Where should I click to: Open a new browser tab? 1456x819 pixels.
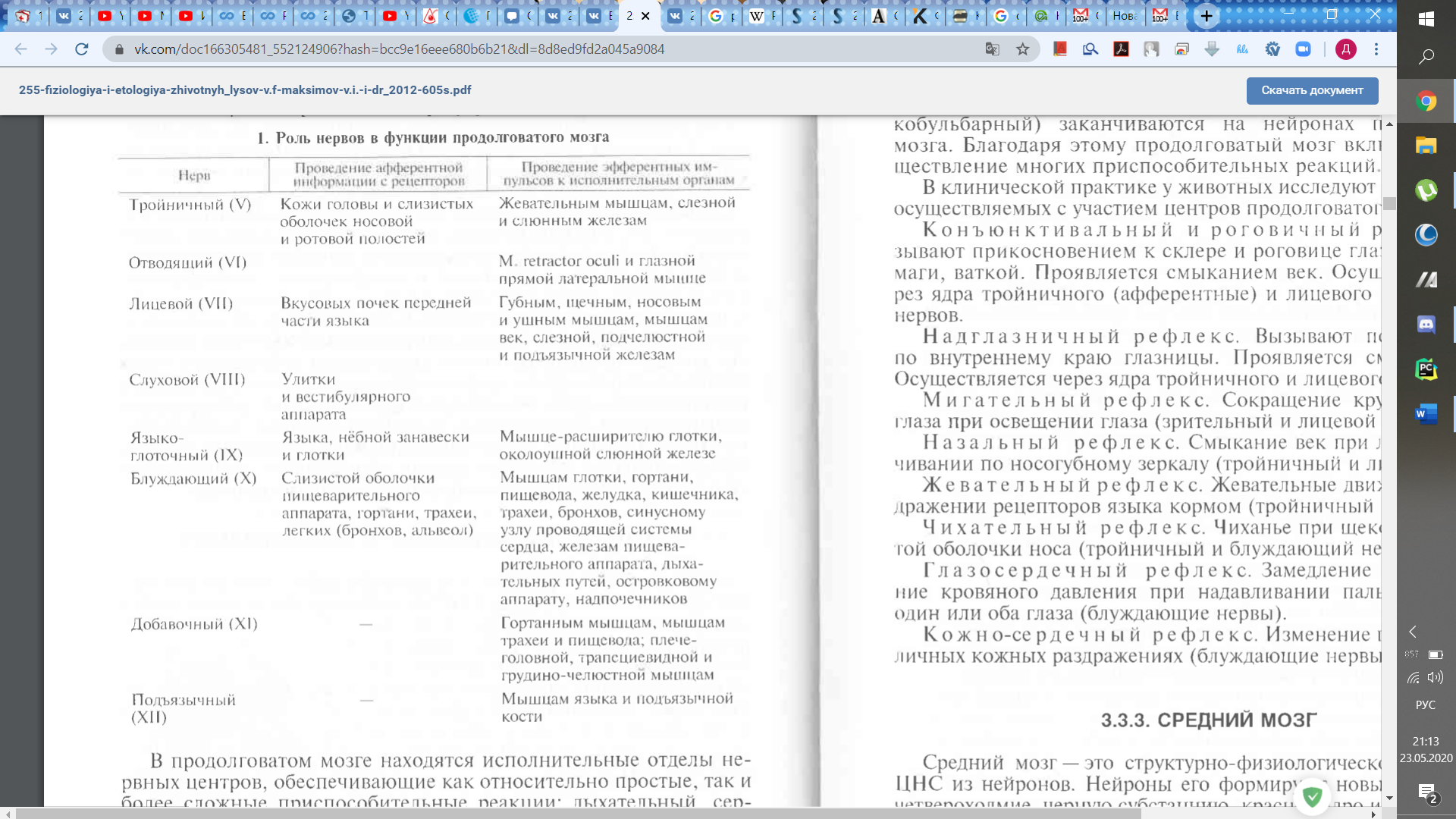point(1206,15)
